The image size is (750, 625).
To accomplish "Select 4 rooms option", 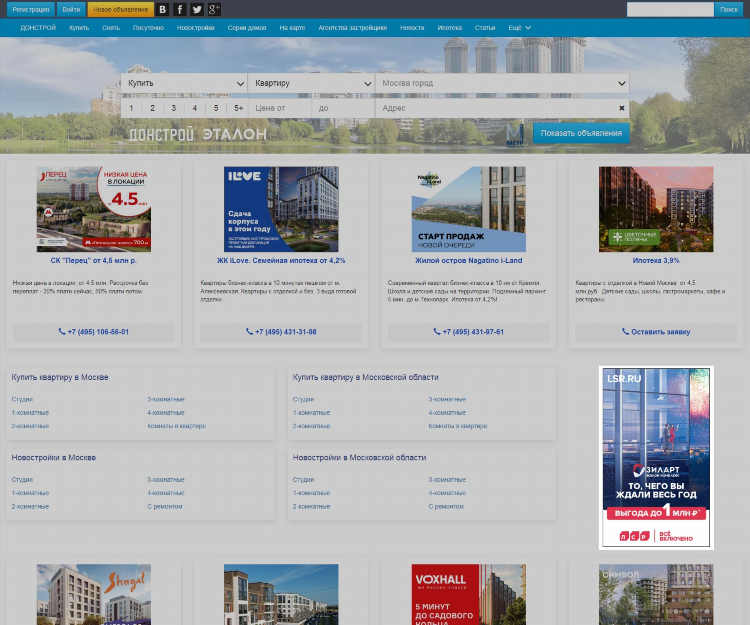I will point(195,108).
